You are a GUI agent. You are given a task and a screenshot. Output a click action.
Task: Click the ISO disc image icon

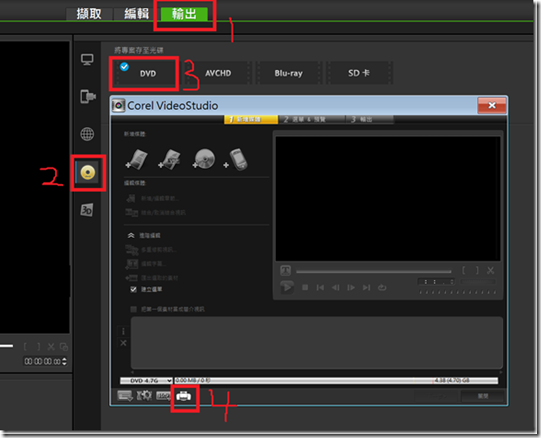pos(163,396)
